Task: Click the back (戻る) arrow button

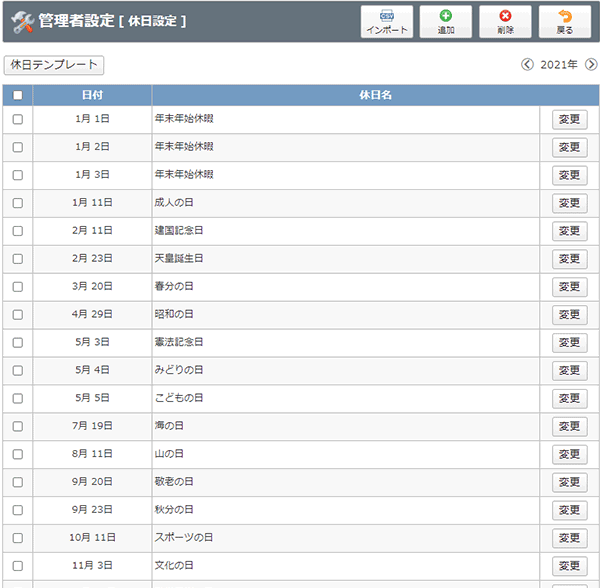Action: (x=565, y=22)
